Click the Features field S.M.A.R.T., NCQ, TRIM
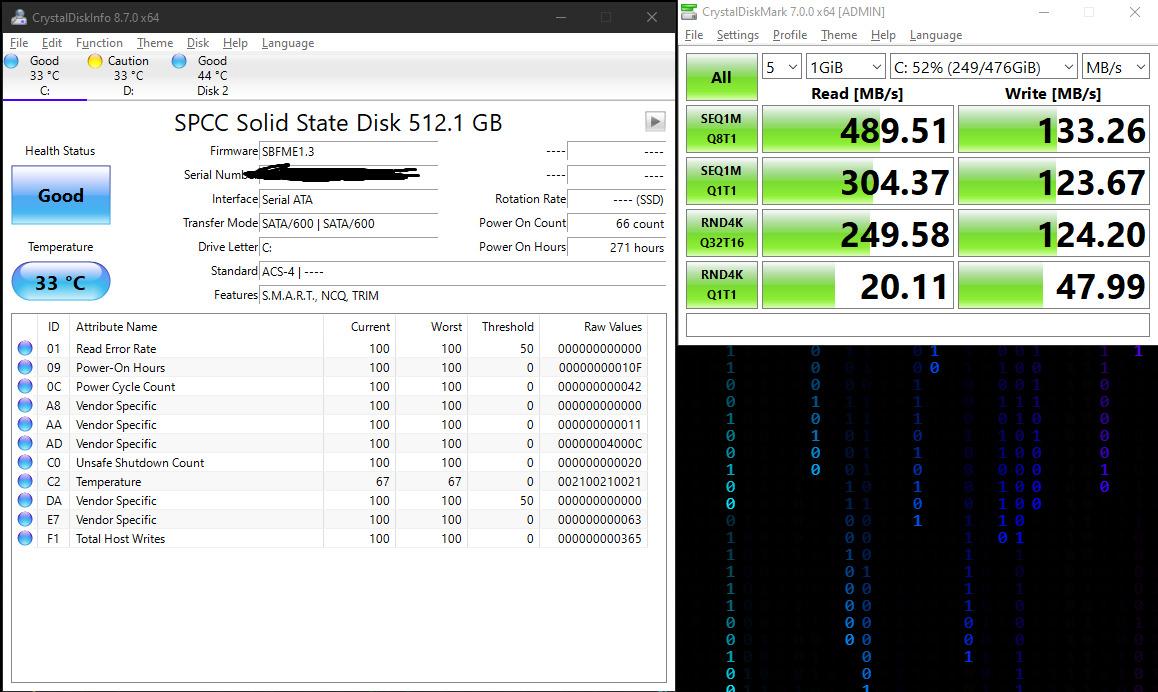The height and width of the screenshot is (692, 1158). click(x=462, y=295)
